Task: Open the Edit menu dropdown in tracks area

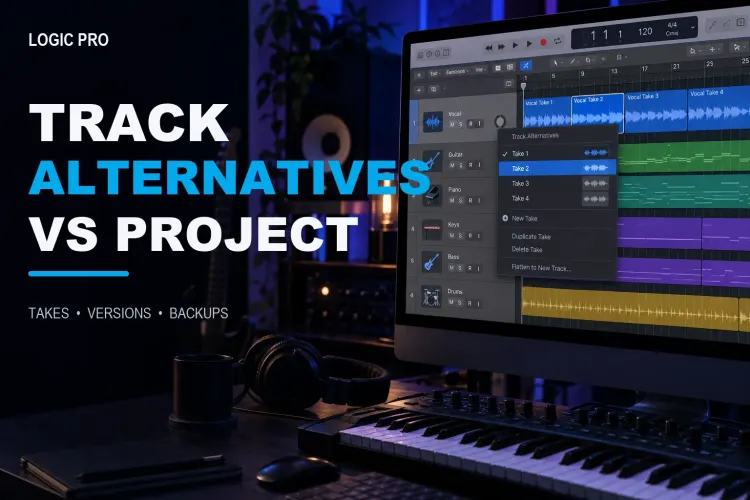Action: [x=435, y=74]
